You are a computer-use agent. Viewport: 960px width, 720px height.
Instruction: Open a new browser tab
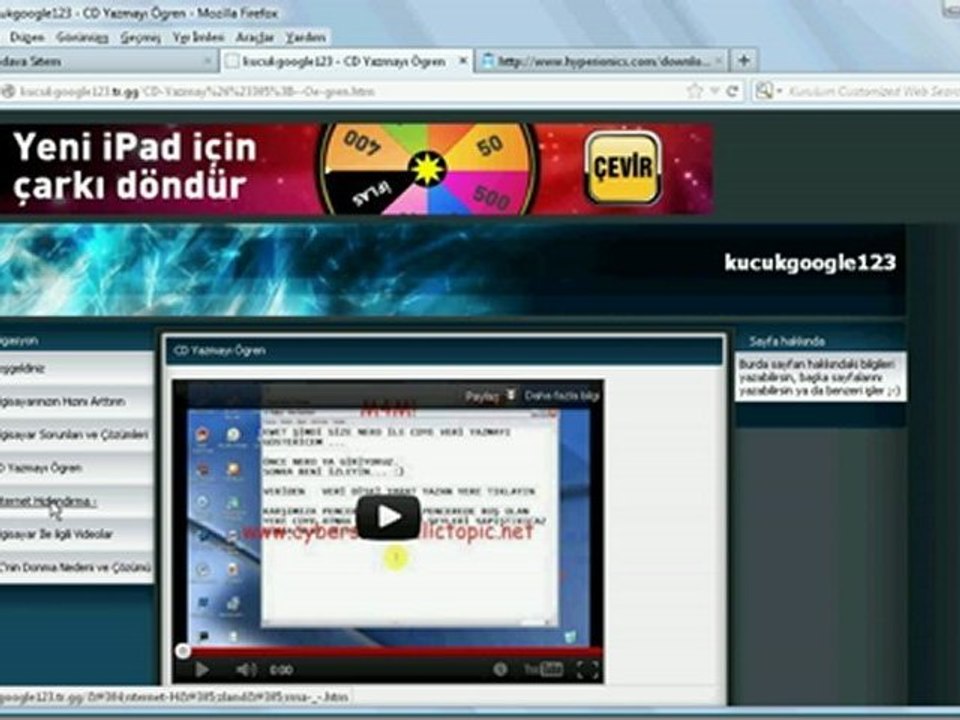pyautogui.click(x=744, y=60)
